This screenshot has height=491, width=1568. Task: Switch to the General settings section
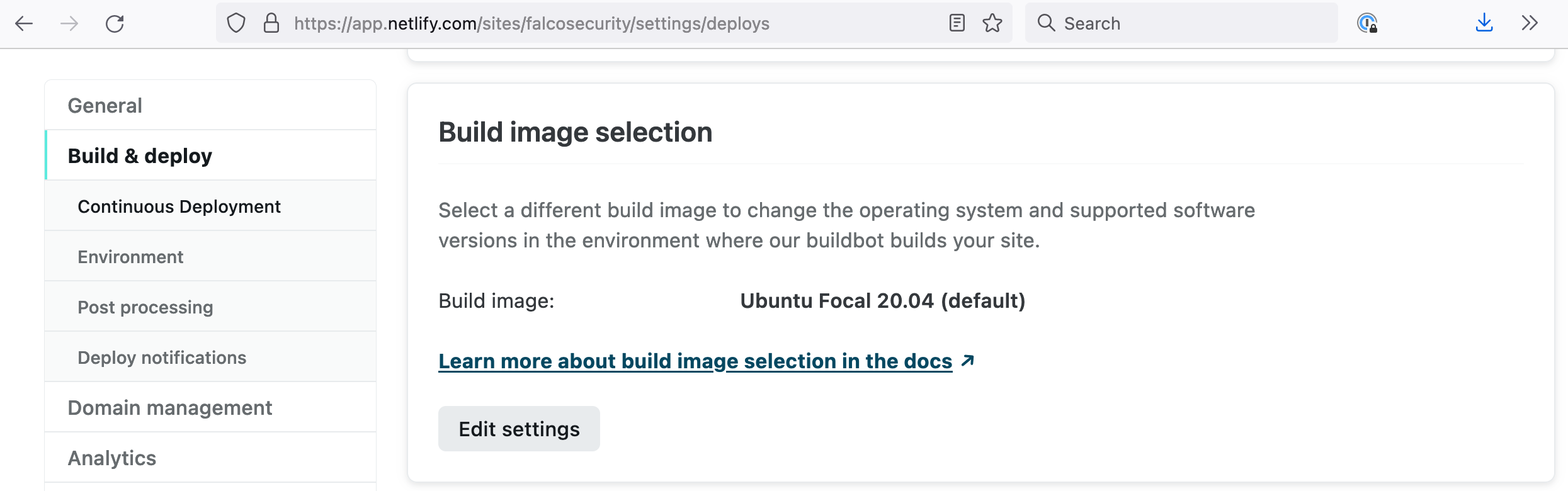click(x=105, y=105)
